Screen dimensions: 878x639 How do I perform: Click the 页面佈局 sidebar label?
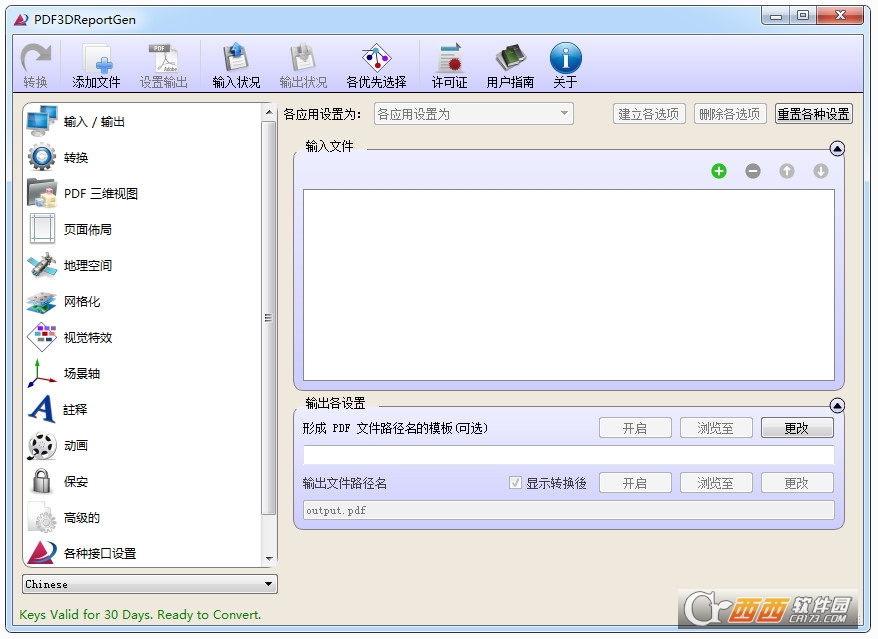[88, 229]
